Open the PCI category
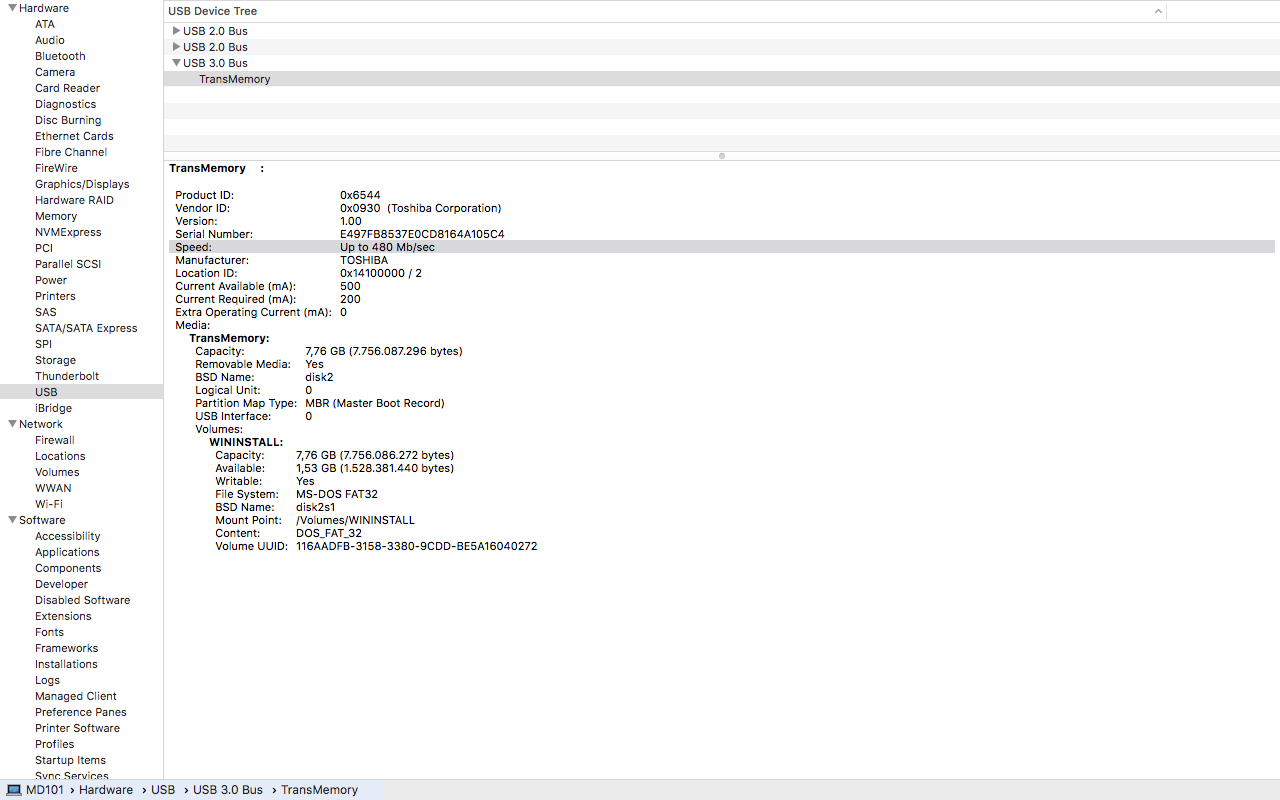The width and height of the screenshot is (1280, 800). coord(44,248)
